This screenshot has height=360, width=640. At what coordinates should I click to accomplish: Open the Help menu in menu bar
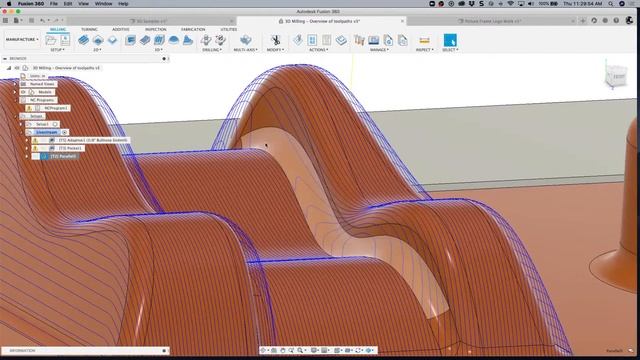click(x=123, y=4)
